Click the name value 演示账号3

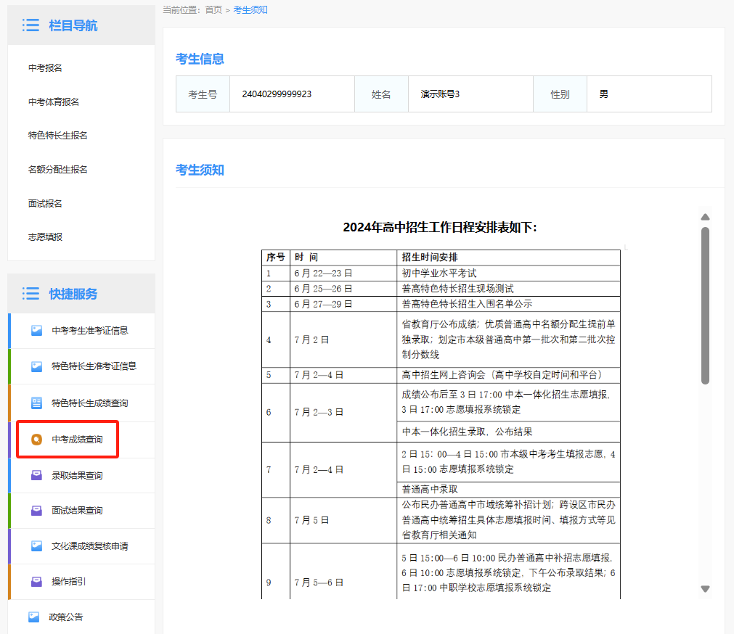click(x=440, y=94)
